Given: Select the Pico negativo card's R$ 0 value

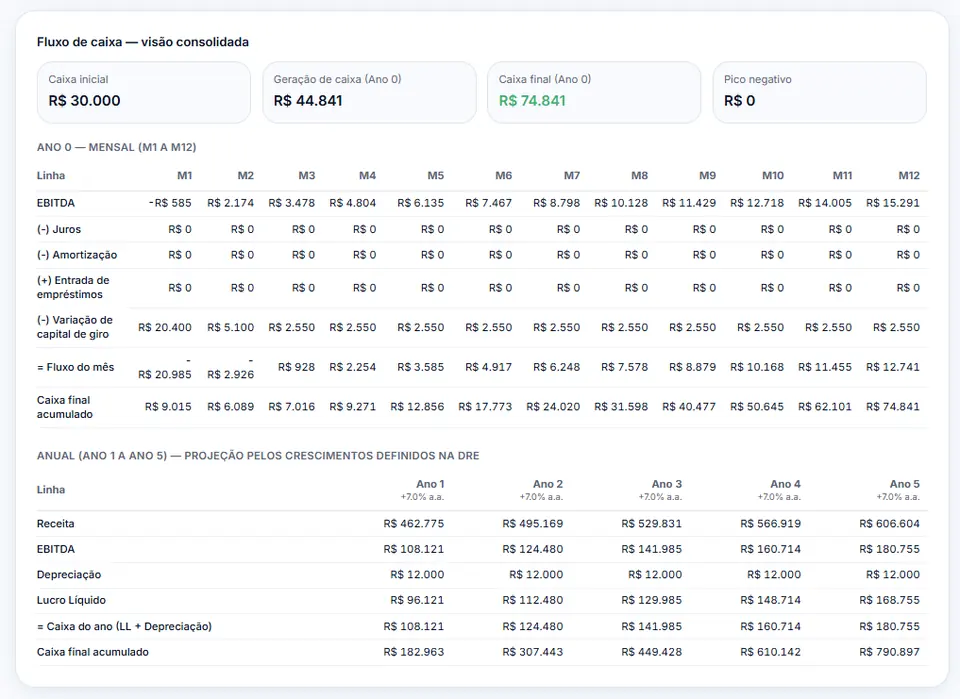Looking at the screenshot, I should click(x=740, y=100).
